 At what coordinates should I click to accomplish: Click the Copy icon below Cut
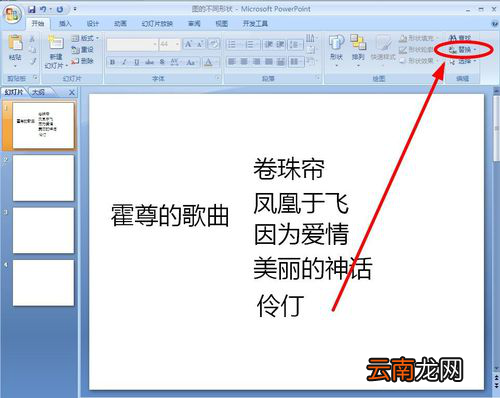point(32,50)
